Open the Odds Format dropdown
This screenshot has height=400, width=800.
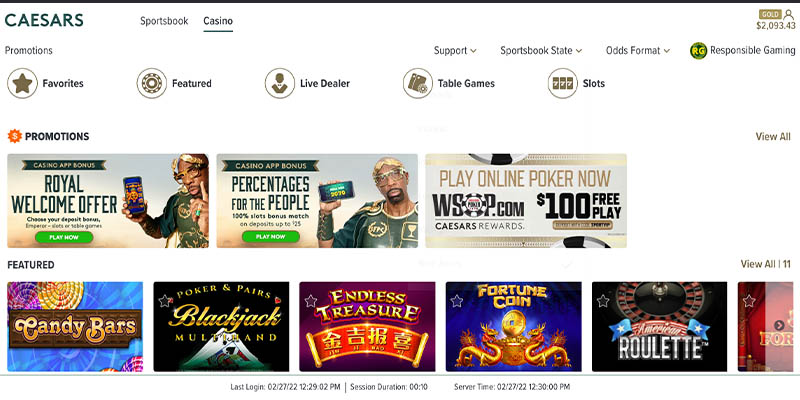[x=638, y=51]
